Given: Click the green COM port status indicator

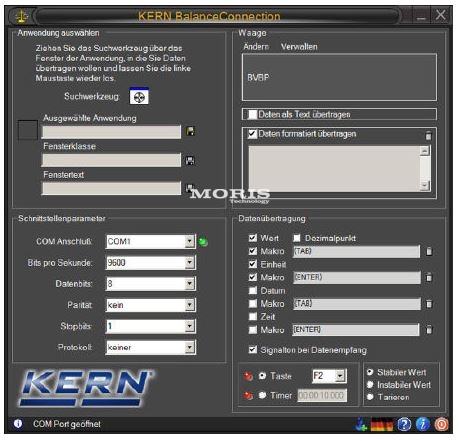Looking at the screenshot, I should pyautogui.click(x=203, y=242).
